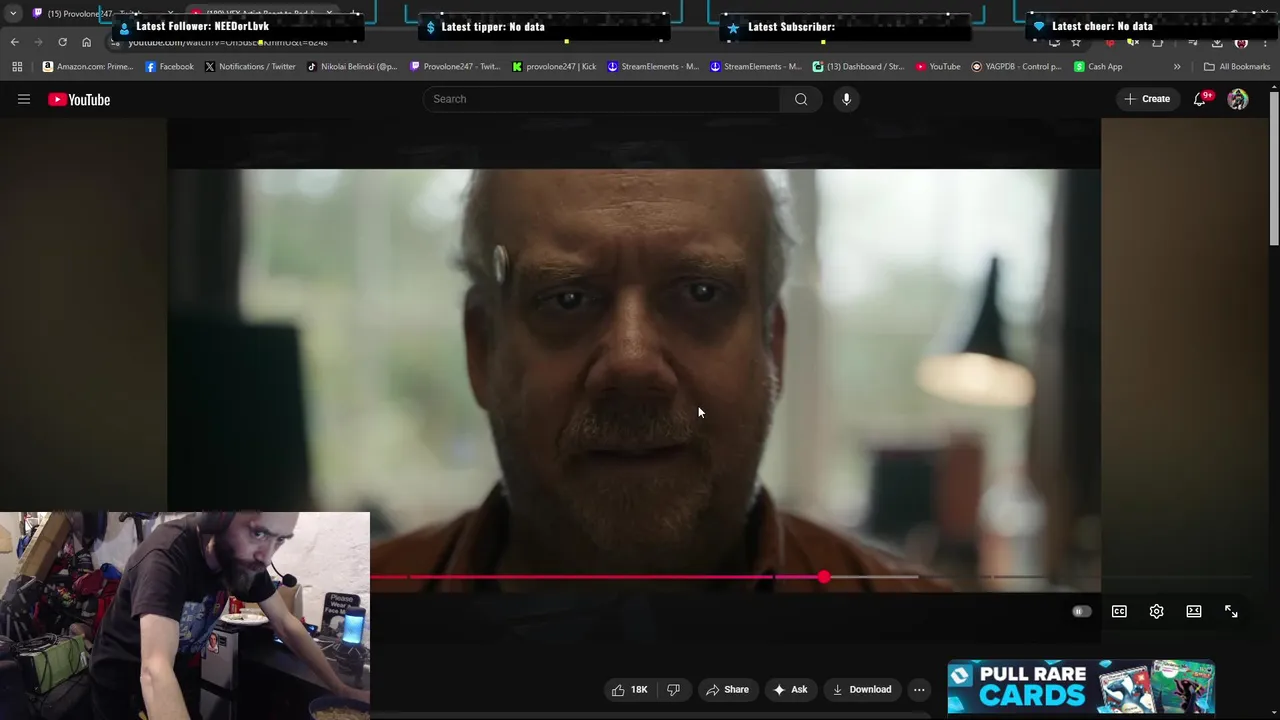This screenshot has height=720, width=1280.
Task: Start voice search with microphone icon
Action: click(846, 99)
